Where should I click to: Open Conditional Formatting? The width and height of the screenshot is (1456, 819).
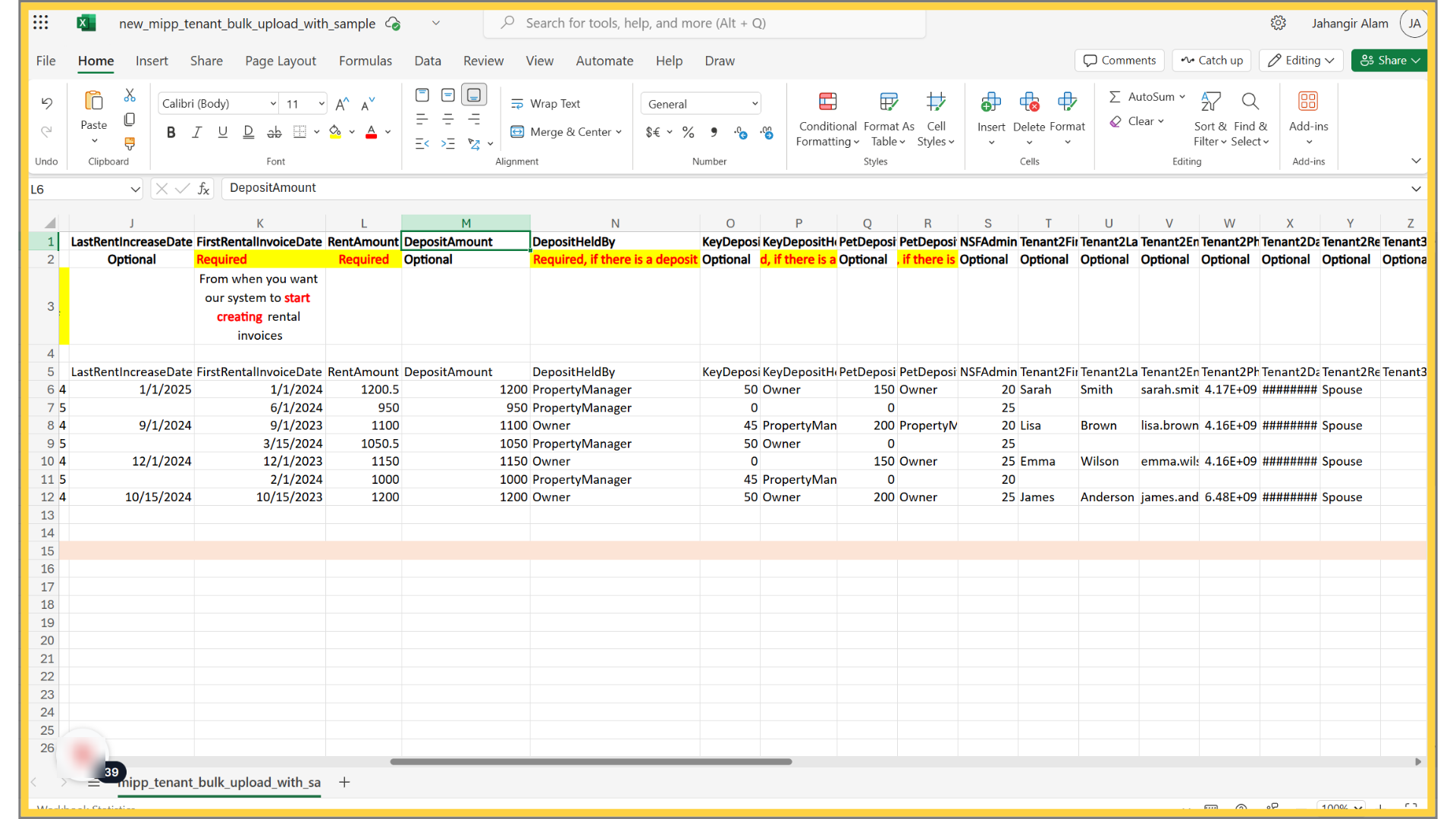tap(827, 120)
